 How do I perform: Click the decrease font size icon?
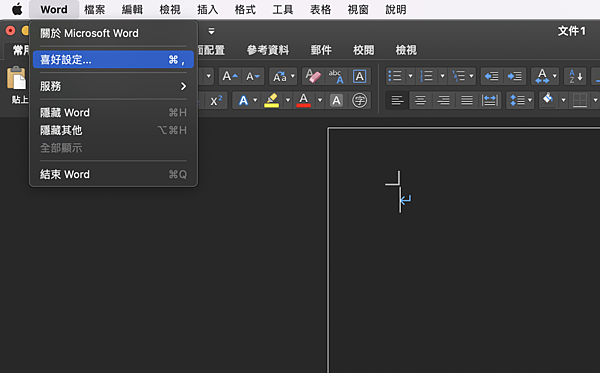[253, 77]
